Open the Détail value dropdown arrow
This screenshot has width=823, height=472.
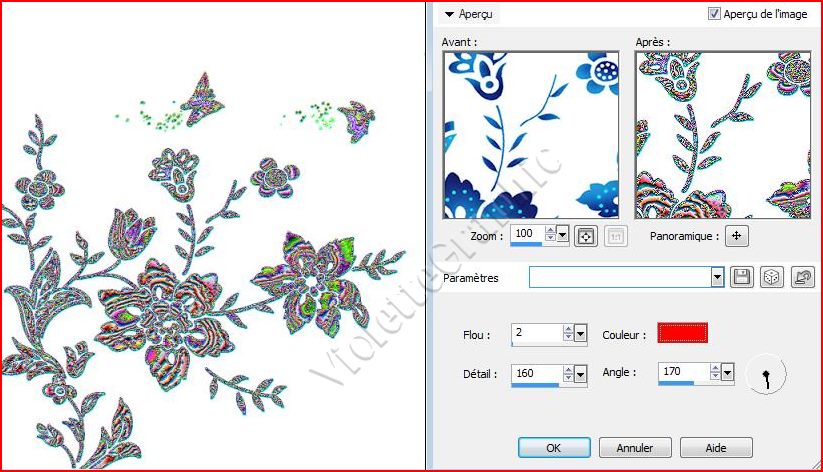pos(581,374)
